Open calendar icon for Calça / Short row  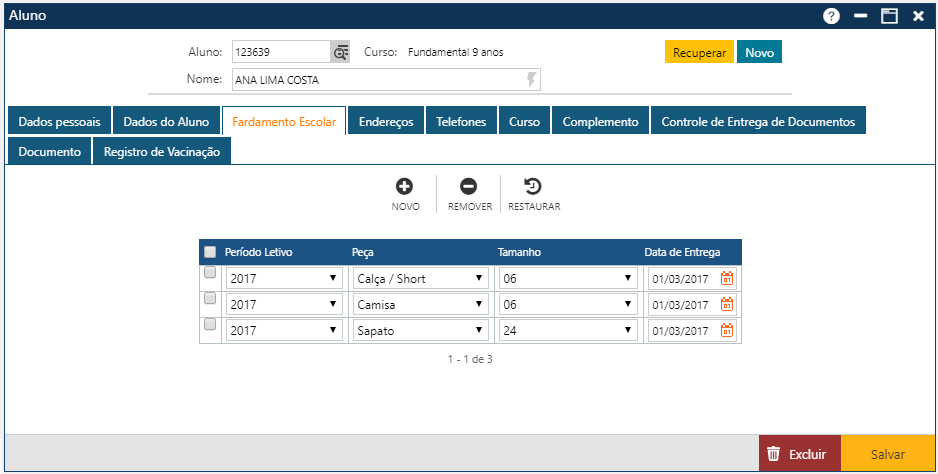point(727,279)
